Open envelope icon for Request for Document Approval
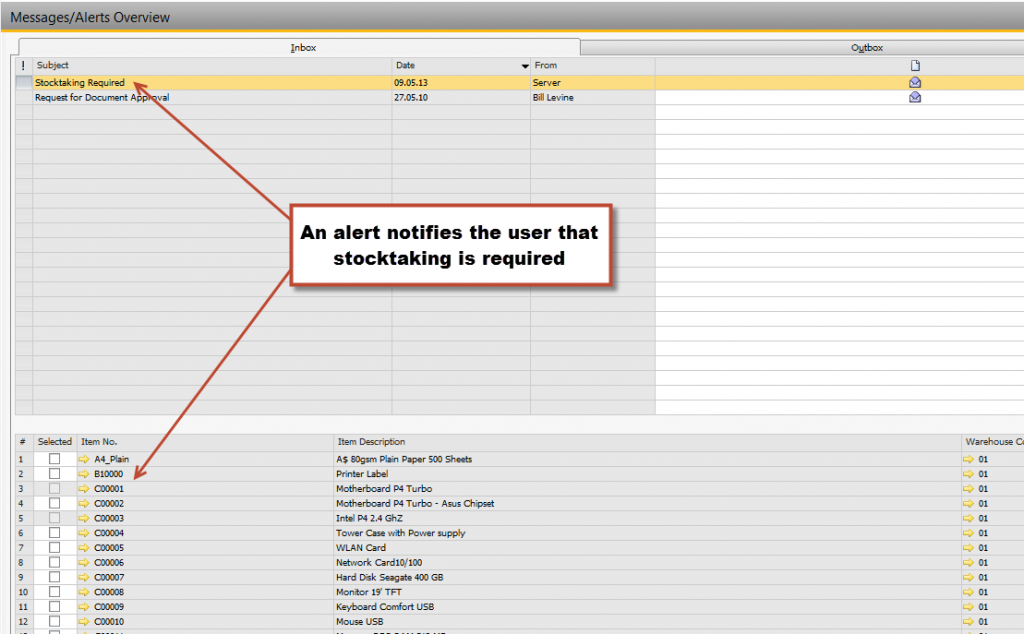Image resolution: width=1024 pixels, height=634 pixels. (x=914, y=97)
